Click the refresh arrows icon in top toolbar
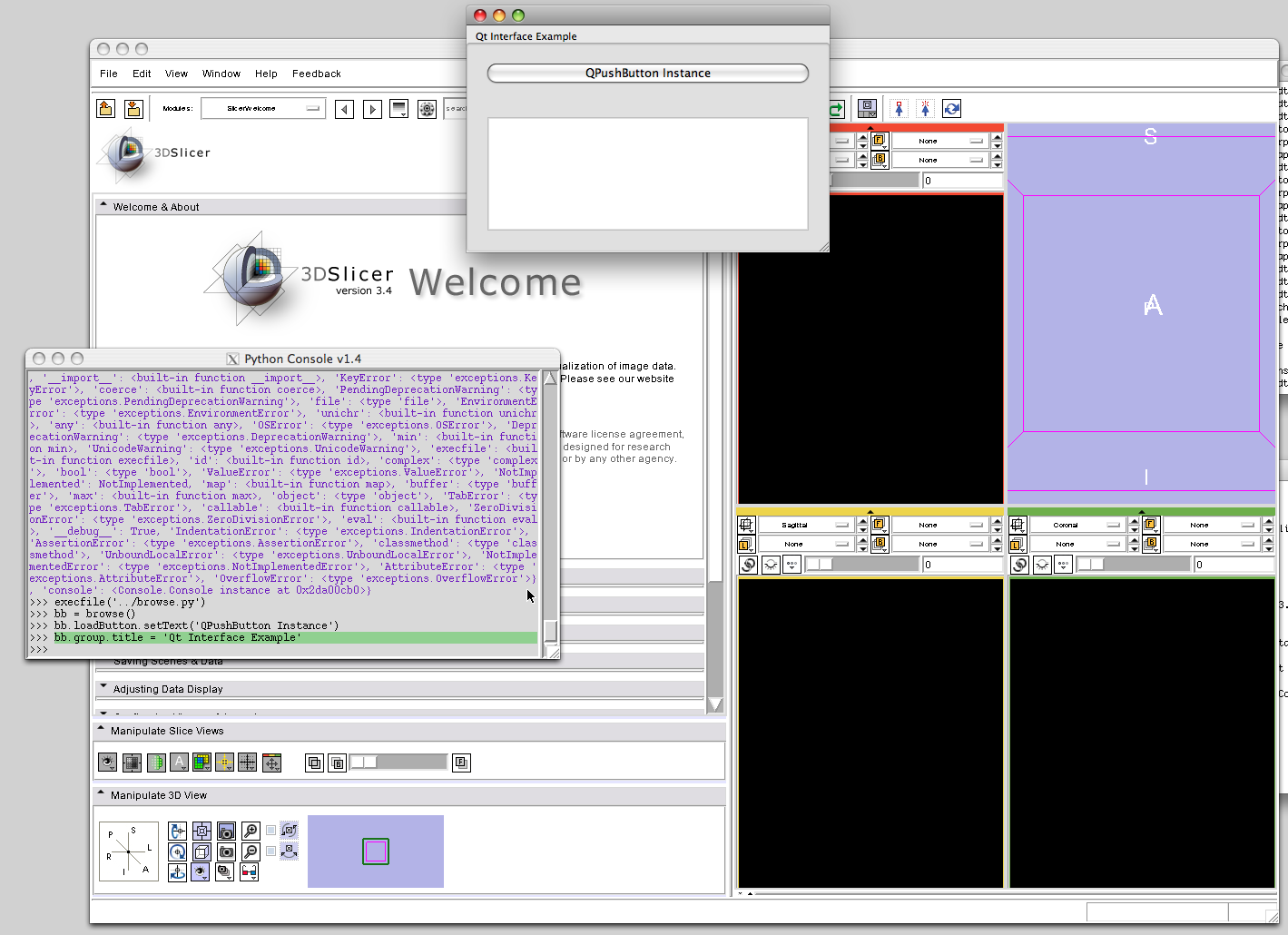Screen dimensions: 1288x935 point(951,109)
